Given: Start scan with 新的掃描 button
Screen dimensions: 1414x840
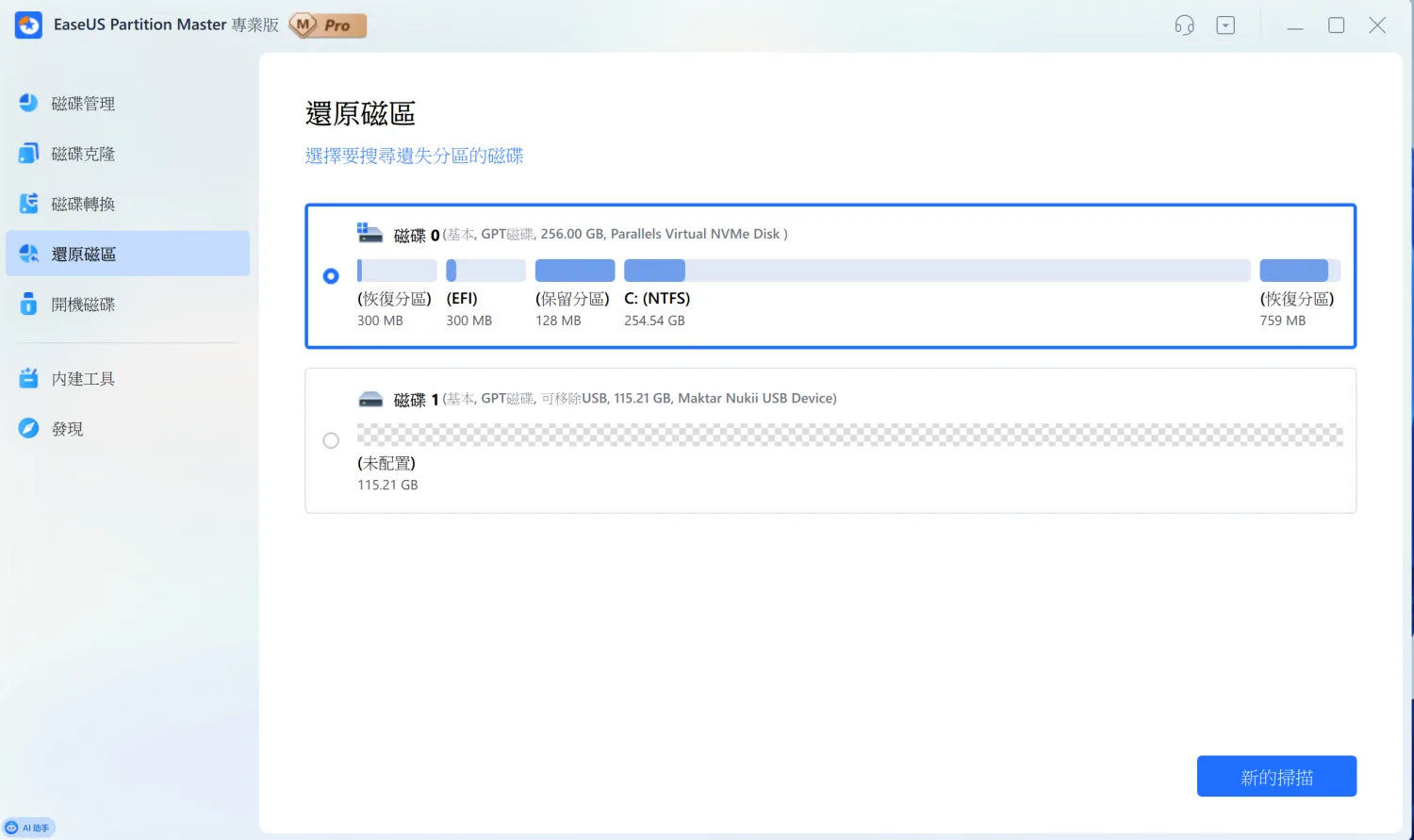Looking at the screenshot, I should pyautogui.click(x=1276, y=776).
